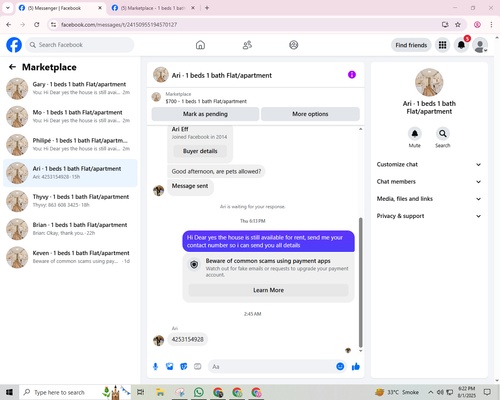Open Mo's apartment conversation
500x400 pixels.
[x=70, y=117]
